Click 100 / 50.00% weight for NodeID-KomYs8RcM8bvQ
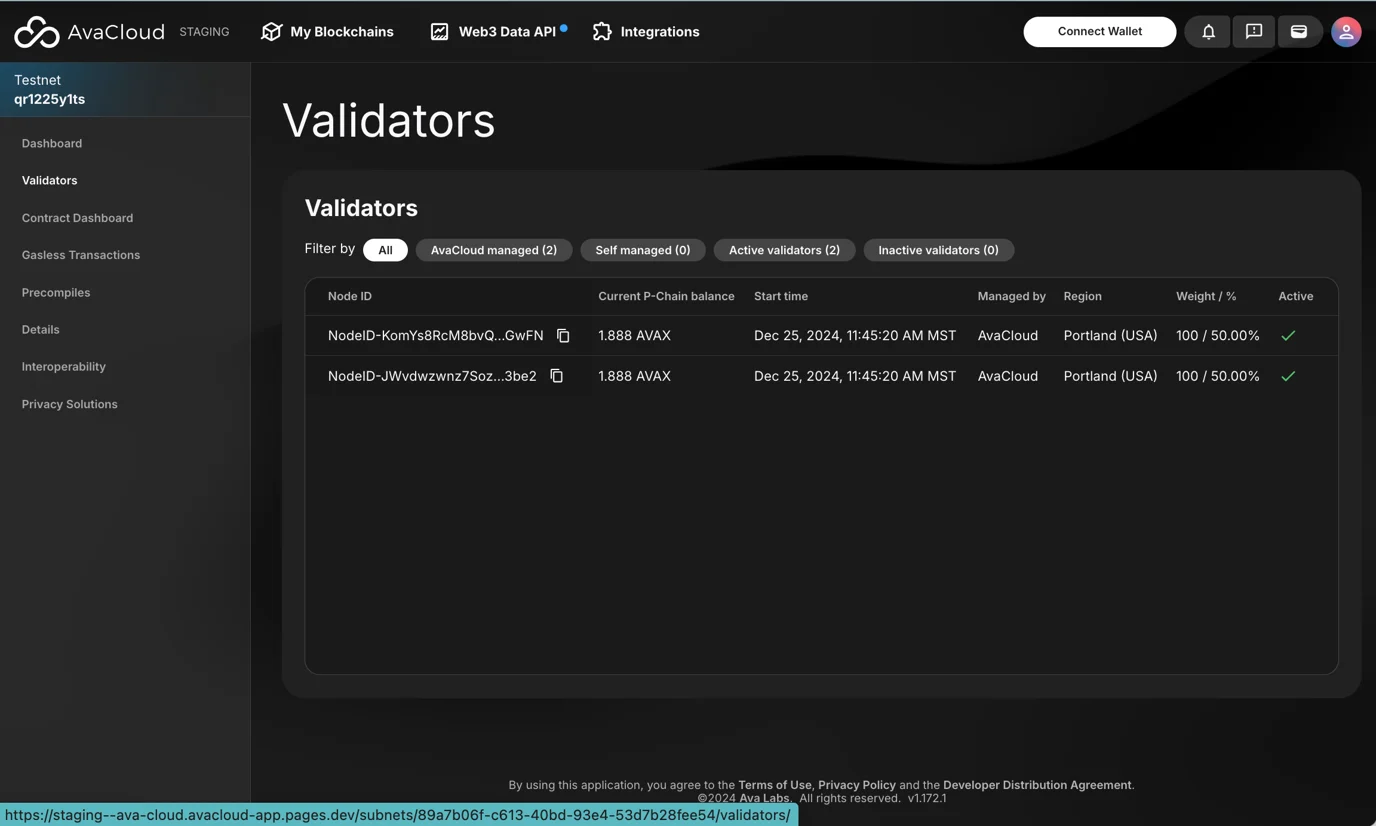 (x=1218, y=336)
